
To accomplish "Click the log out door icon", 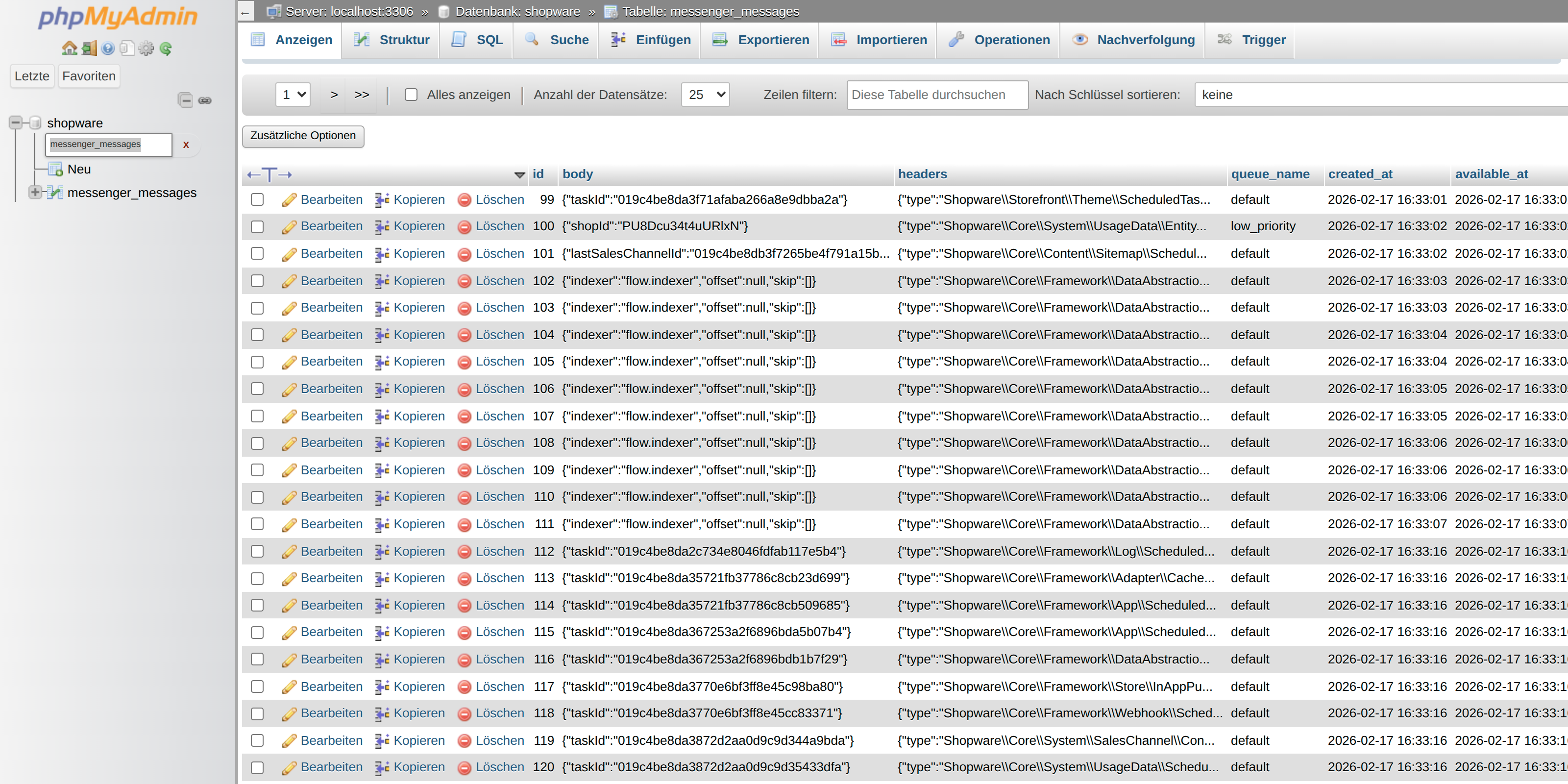I will pyautogui.click(x=90, y=49).
